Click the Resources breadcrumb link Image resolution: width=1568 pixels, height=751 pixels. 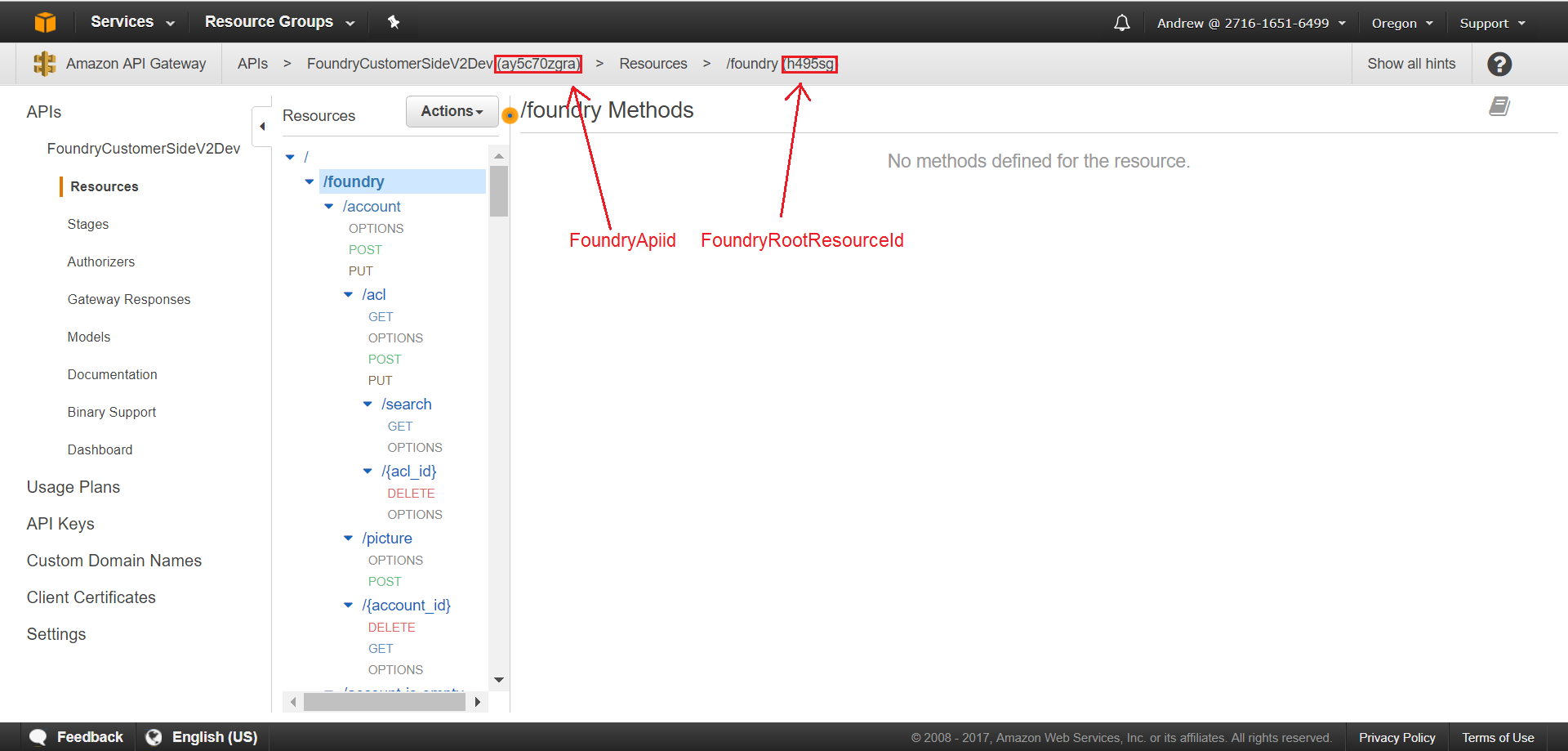click(x=653, y=64)
